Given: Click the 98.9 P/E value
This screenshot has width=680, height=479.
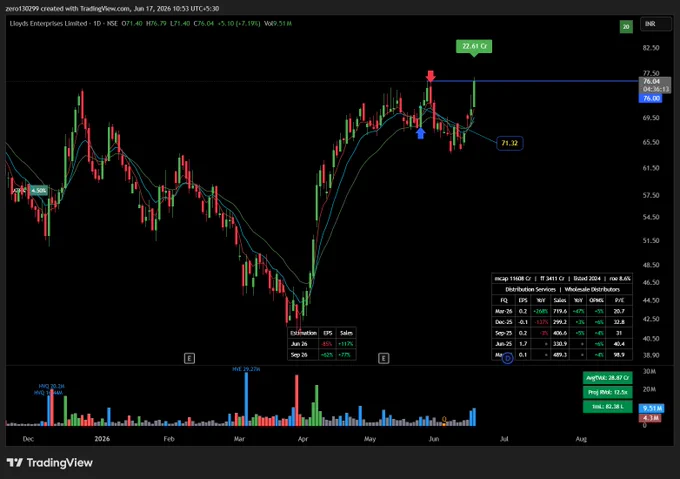Looking at the screenshot, I should 619,355.
